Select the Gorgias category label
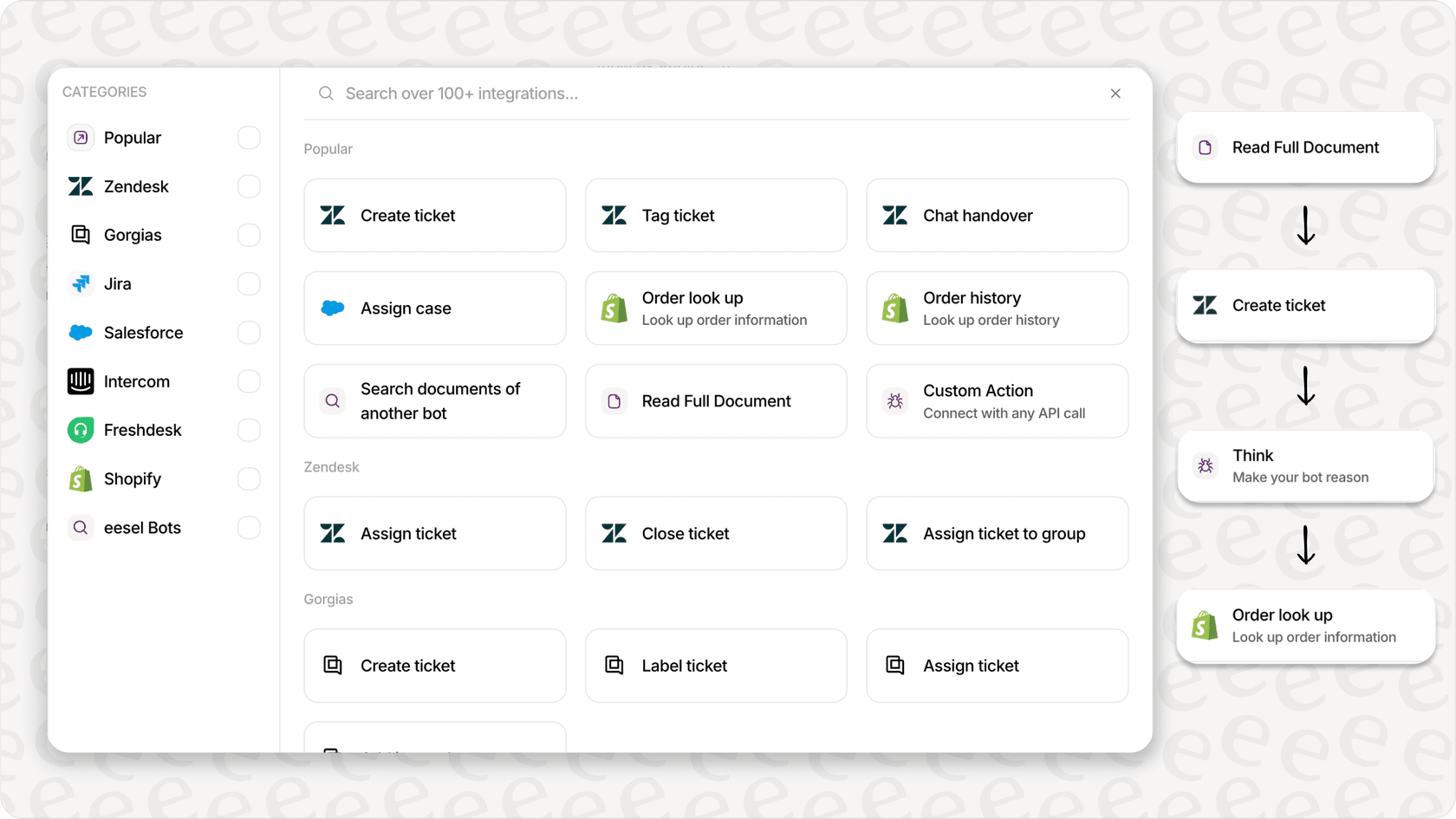 click(133, 235)
